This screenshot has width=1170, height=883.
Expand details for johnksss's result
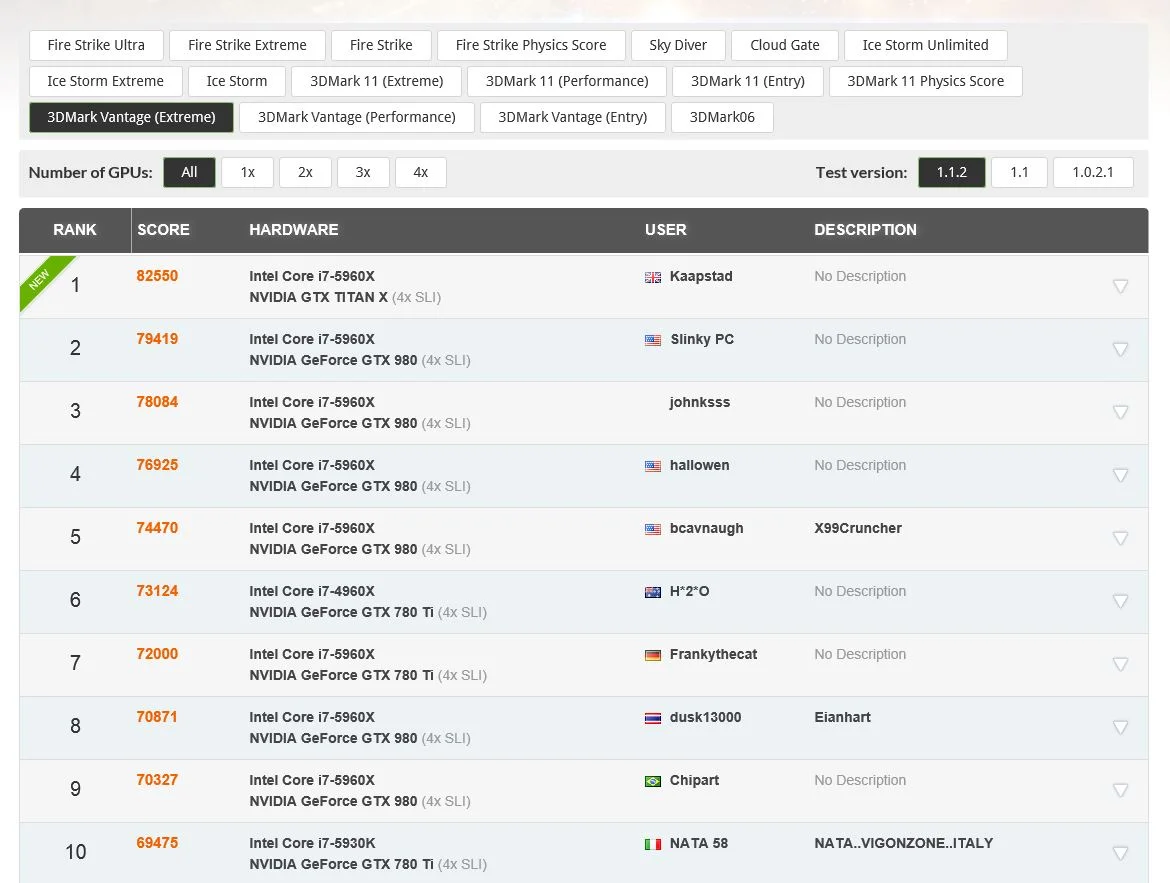[1120, 411]
